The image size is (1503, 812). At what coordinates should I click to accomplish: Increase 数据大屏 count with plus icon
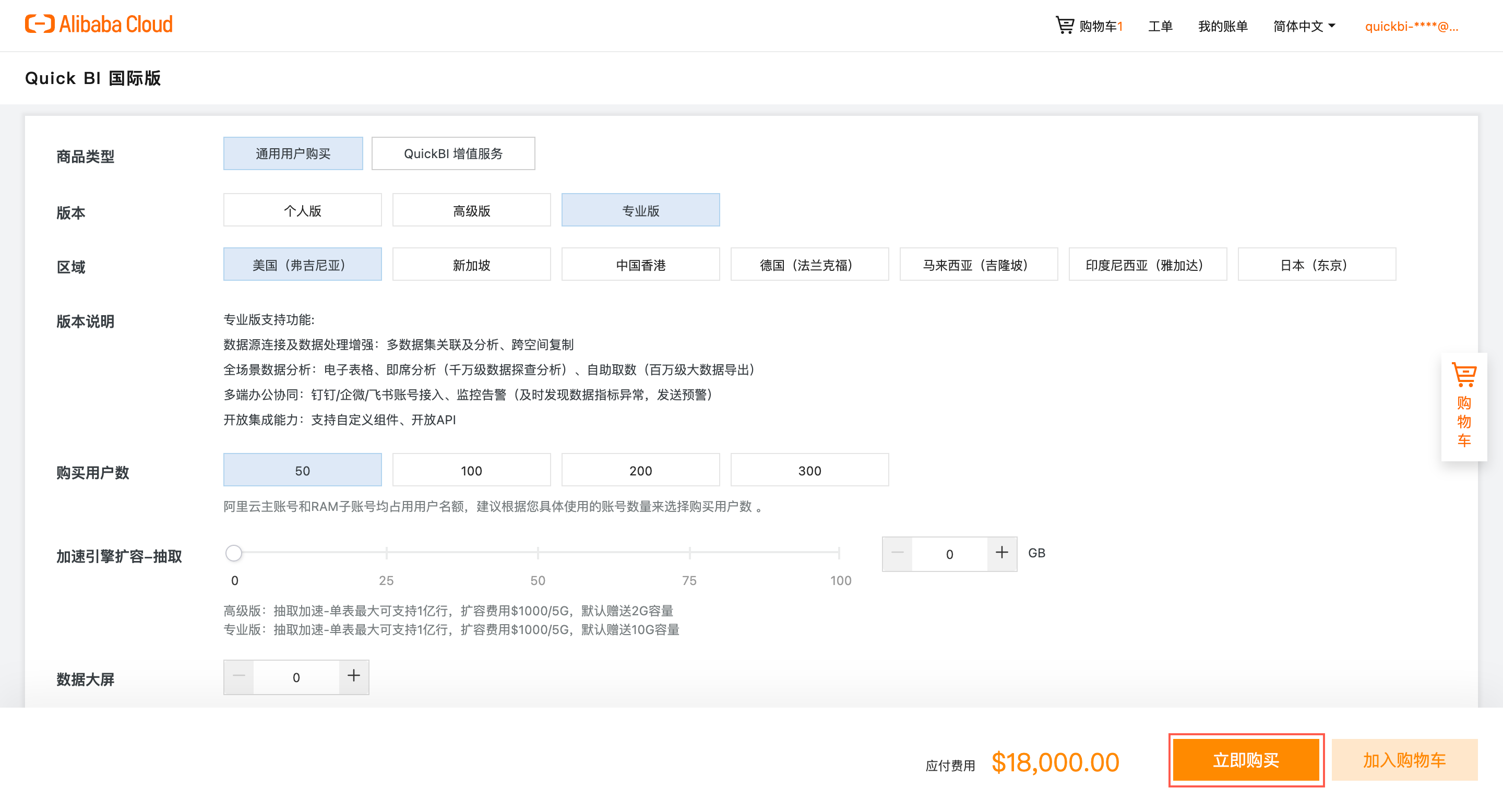click(354, 677)
